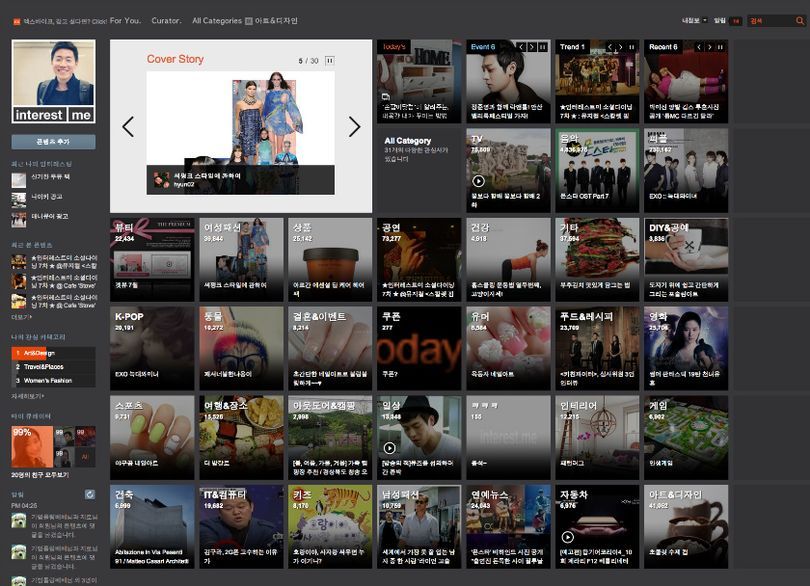Screen dimensions: 810x586
Task: Show next item in Event 6 tile
Action: (532, 47)
